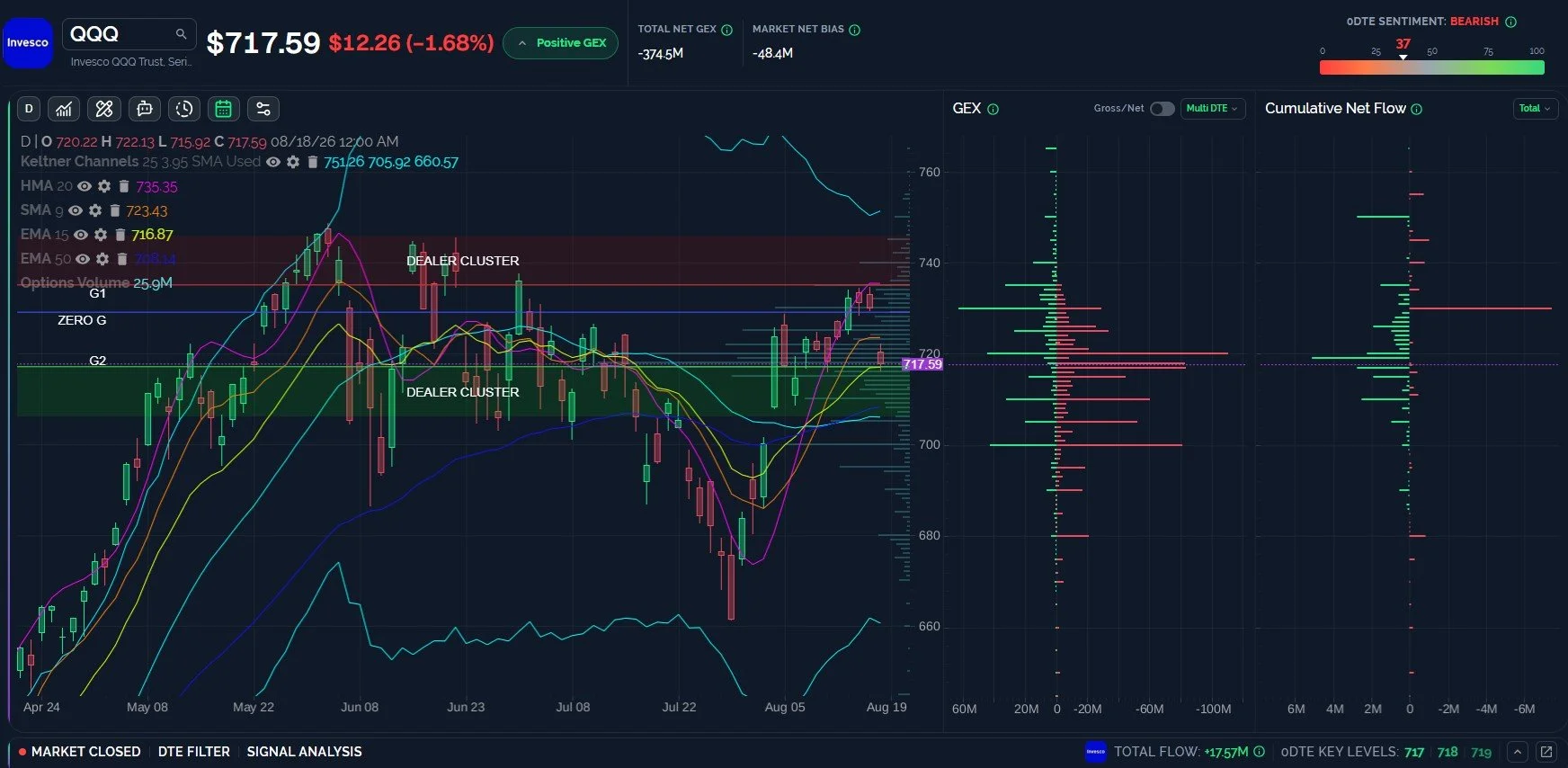Open chart in new window icon

tap(1546, 752)
